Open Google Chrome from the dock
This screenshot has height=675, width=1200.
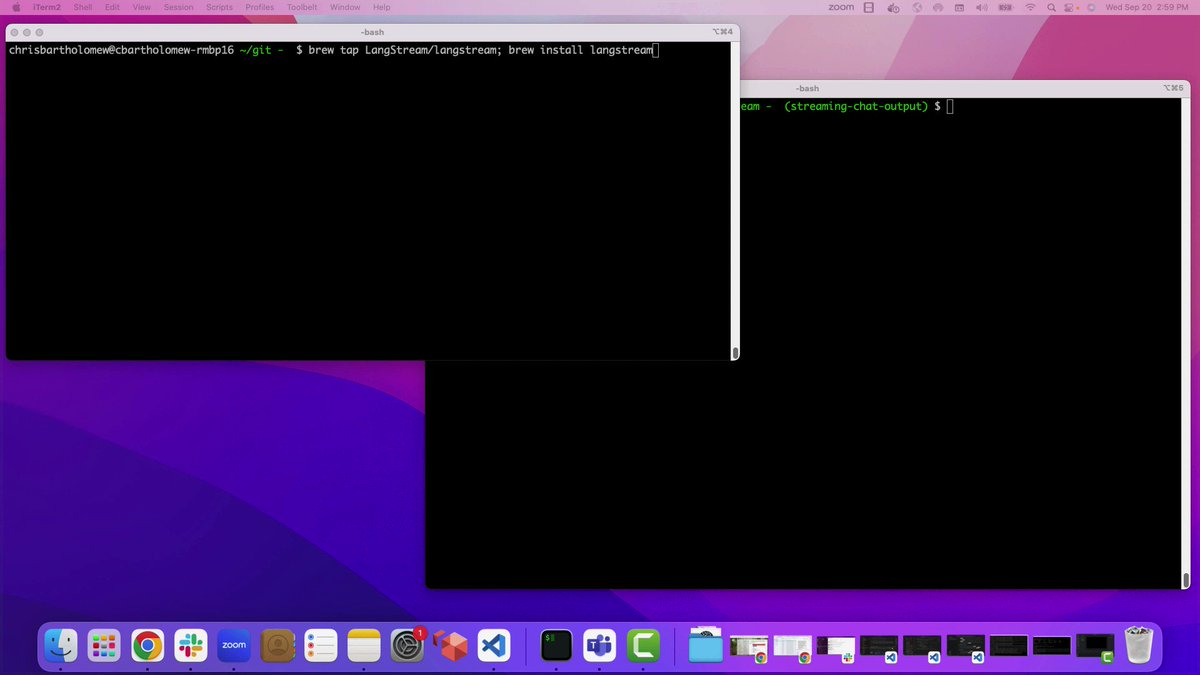[148, 645]
